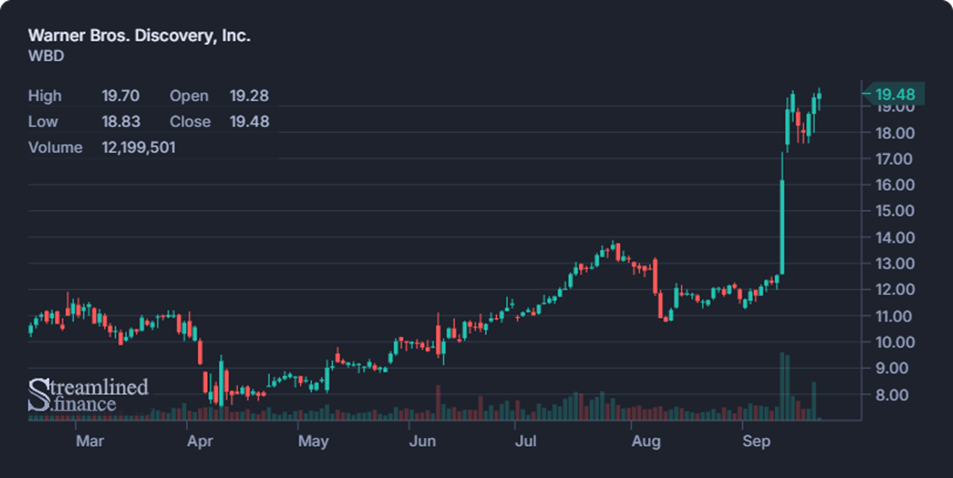The image size is (953, 478).
Task: Click the large red early-August candle
Action: coord(655,277)
